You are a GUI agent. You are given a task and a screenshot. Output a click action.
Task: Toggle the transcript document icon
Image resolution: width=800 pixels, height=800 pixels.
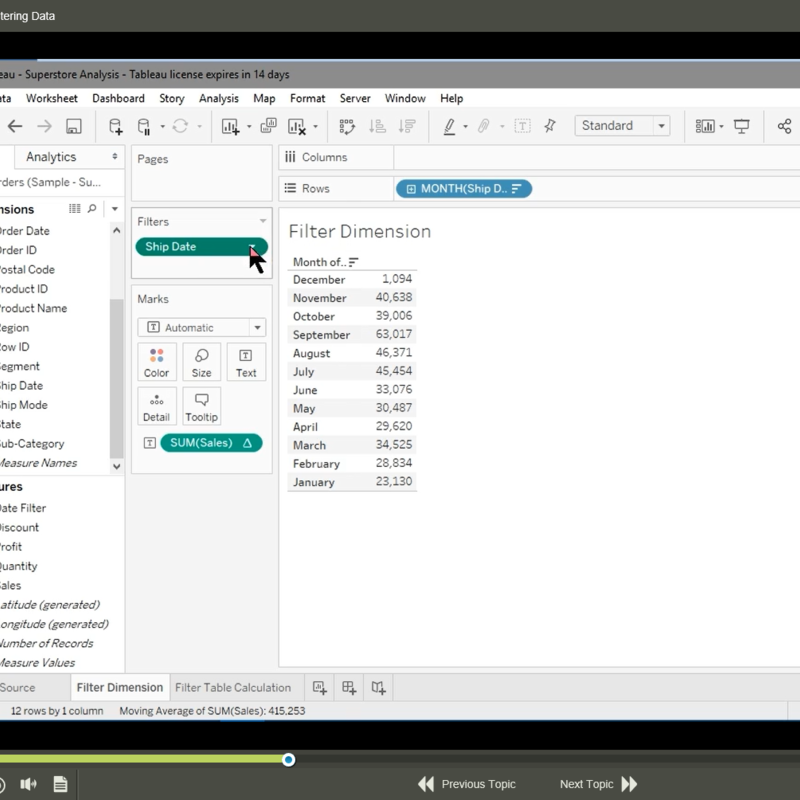pos(60,784)
